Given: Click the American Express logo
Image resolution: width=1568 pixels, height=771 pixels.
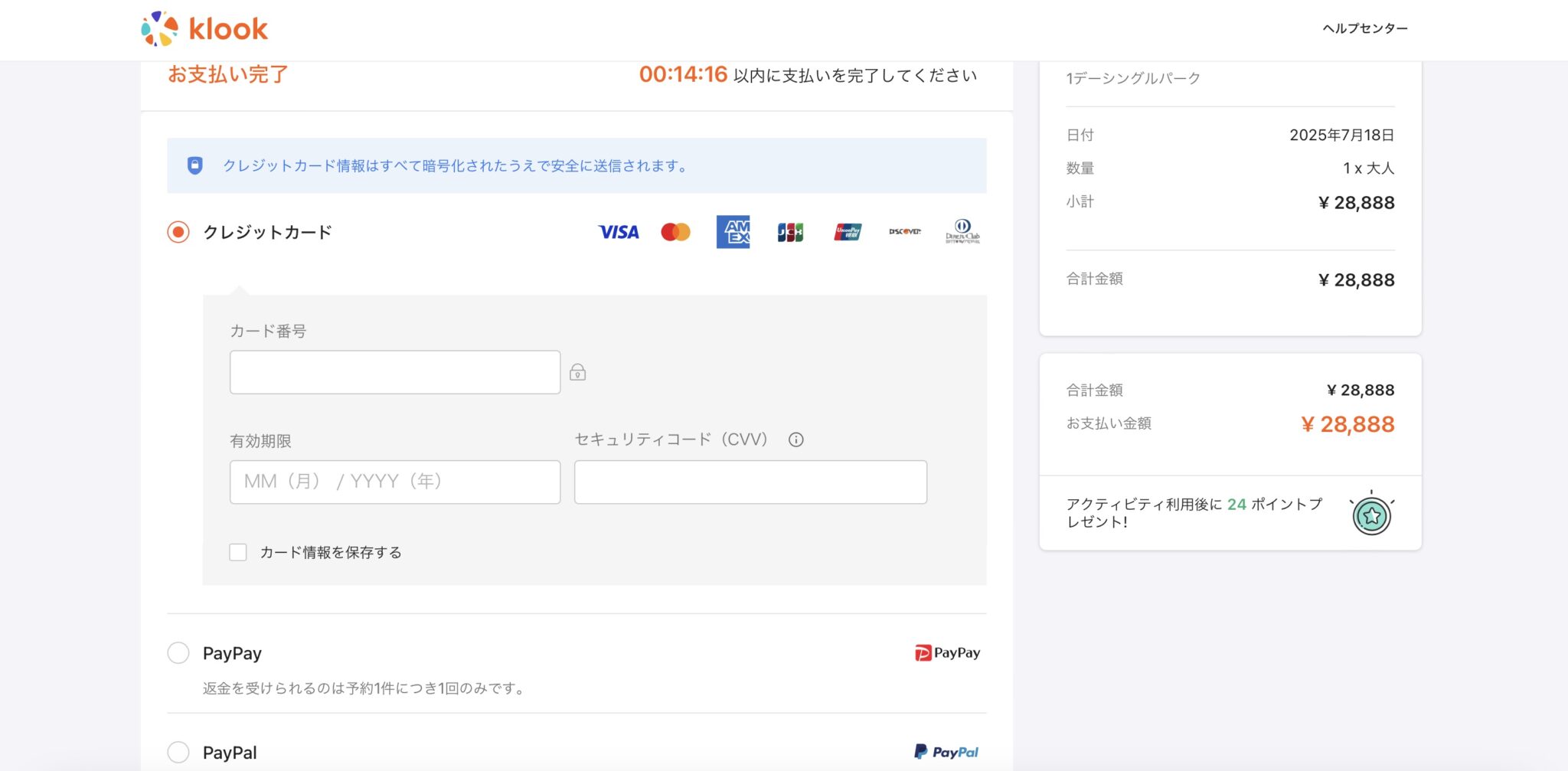Looking at the screenshot, I should (x=733, y=232).
